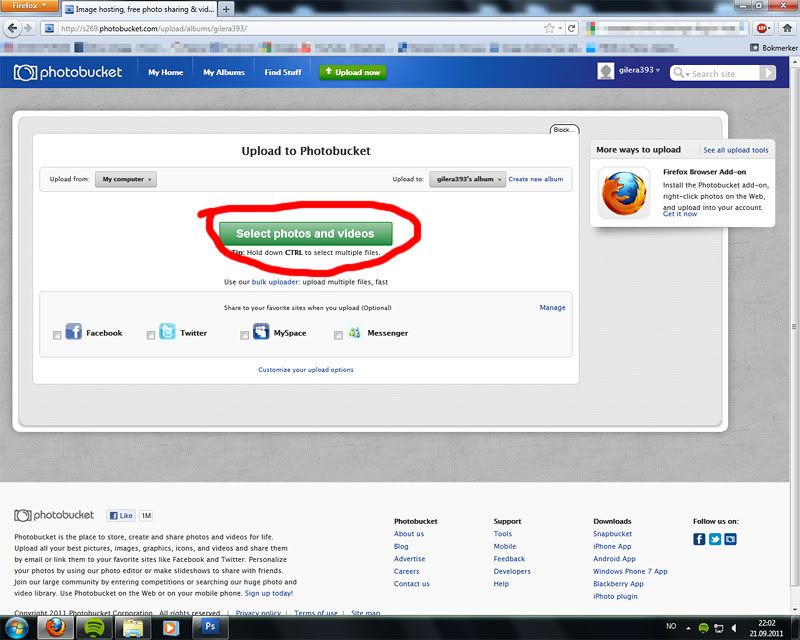
Task: Reload the page with refresh icon
Action: (x=572, y=29)
